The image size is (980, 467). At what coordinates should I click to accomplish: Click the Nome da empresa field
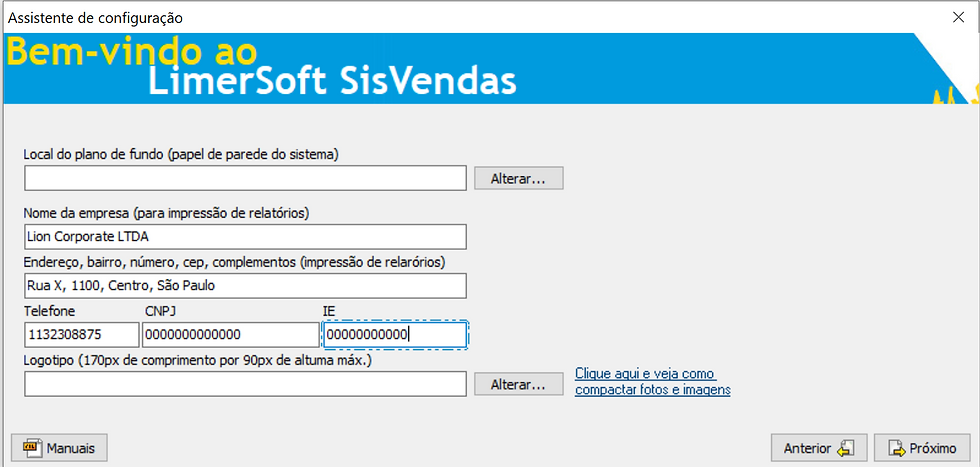(246, 237)
